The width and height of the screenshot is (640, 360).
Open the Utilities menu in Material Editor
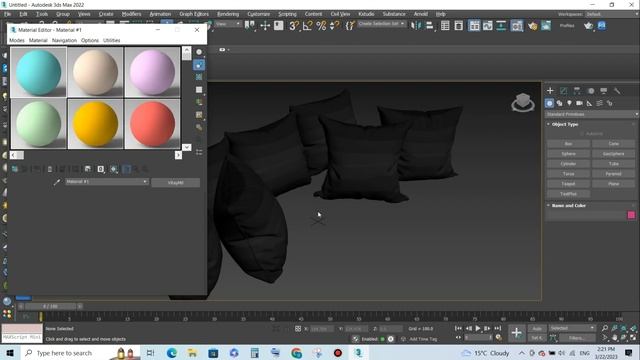click(x=111, y=40)
